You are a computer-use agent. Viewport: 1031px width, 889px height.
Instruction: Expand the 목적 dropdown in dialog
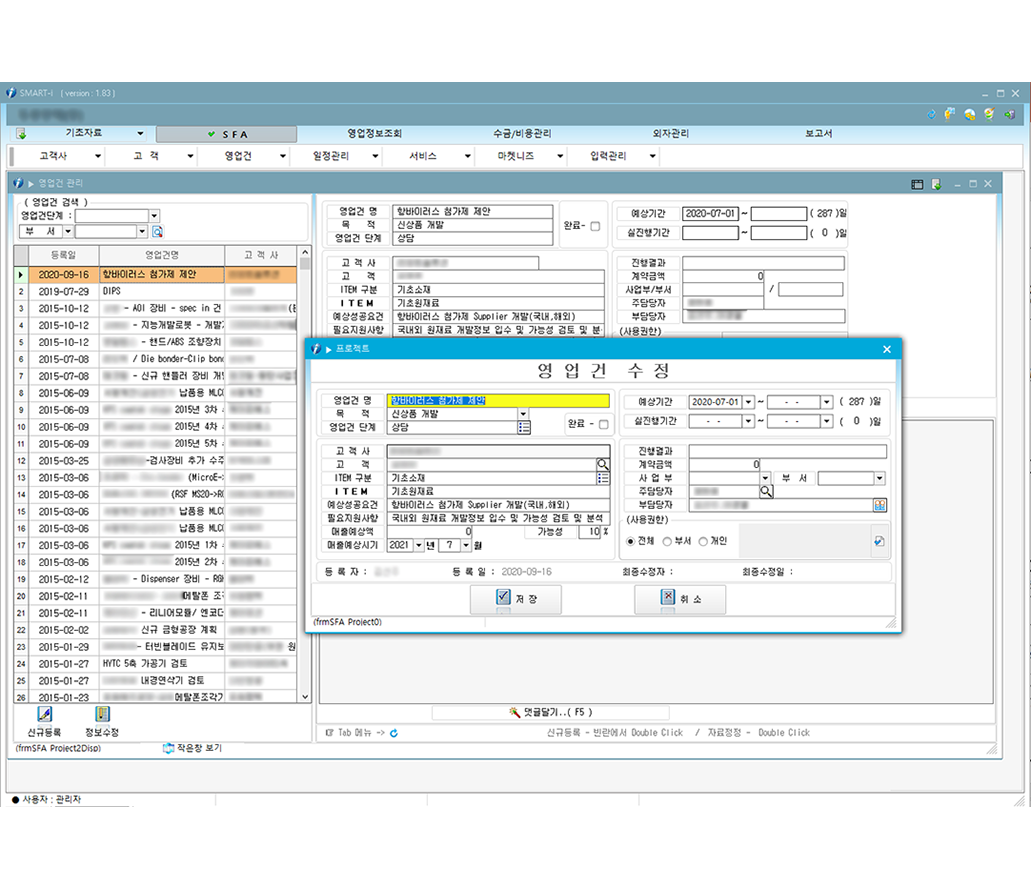tap(523, 414)
